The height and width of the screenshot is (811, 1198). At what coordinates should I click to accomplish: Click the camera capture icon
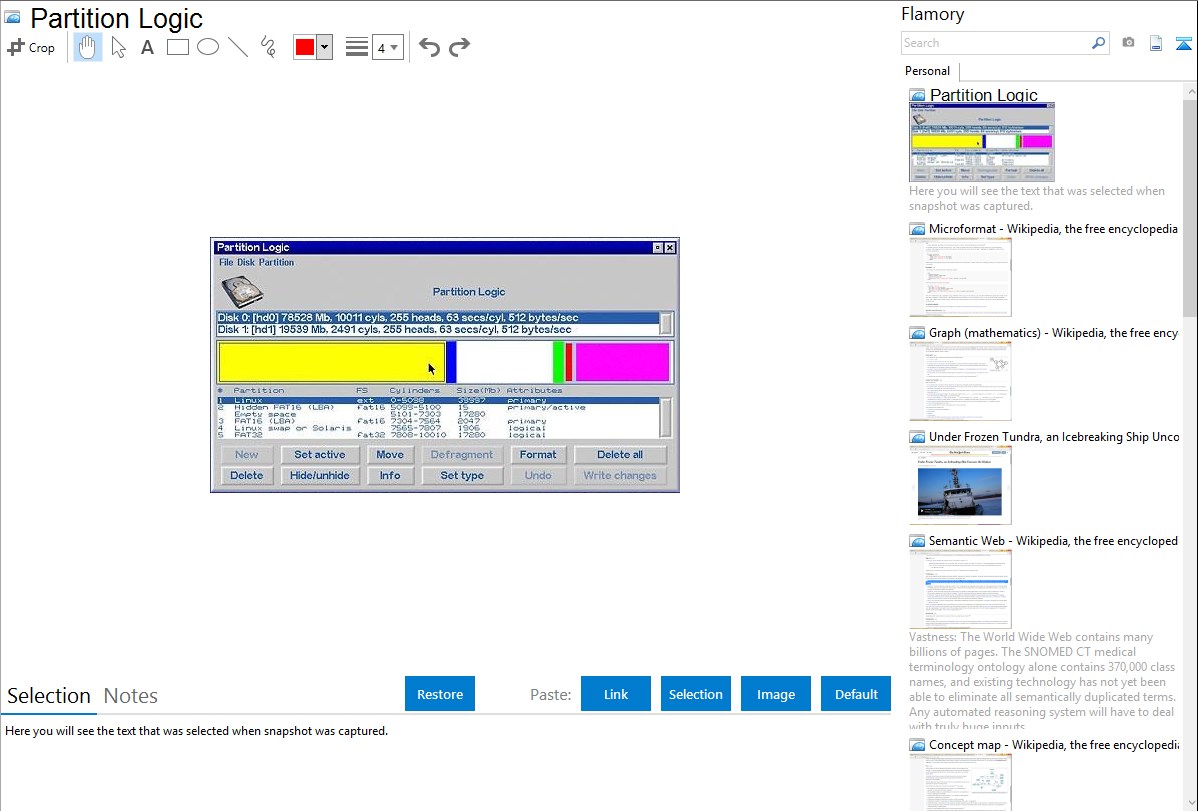(x=1128, y=43)
